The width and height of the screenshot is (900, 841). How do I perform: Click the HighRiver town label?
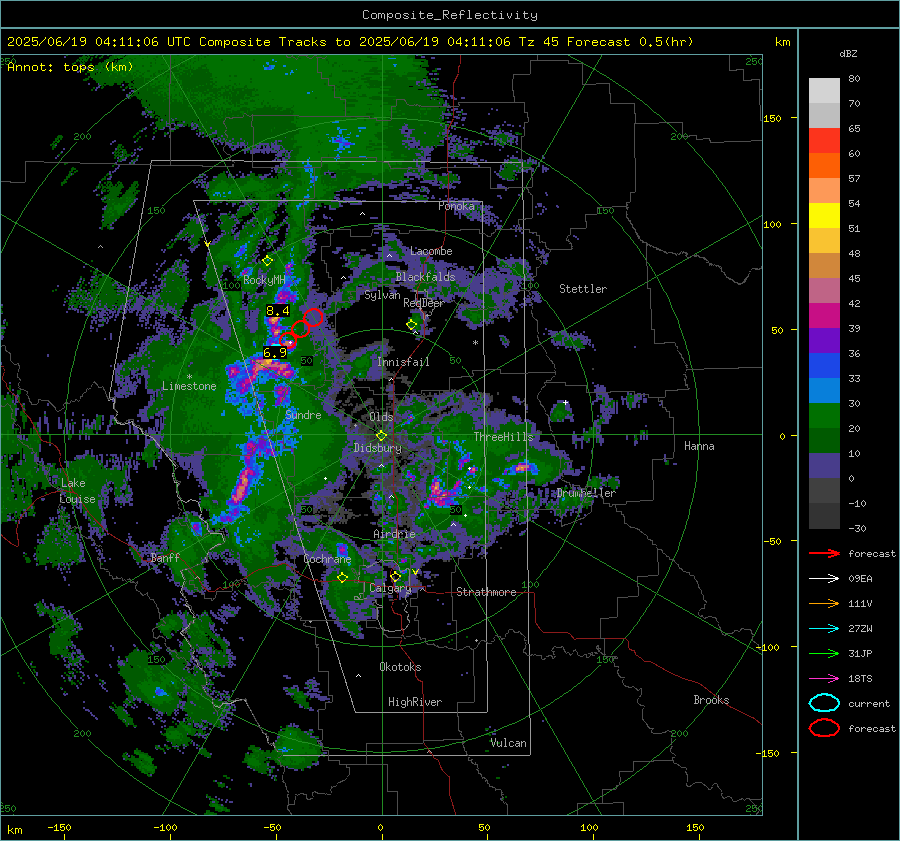(x=415, y=702)
